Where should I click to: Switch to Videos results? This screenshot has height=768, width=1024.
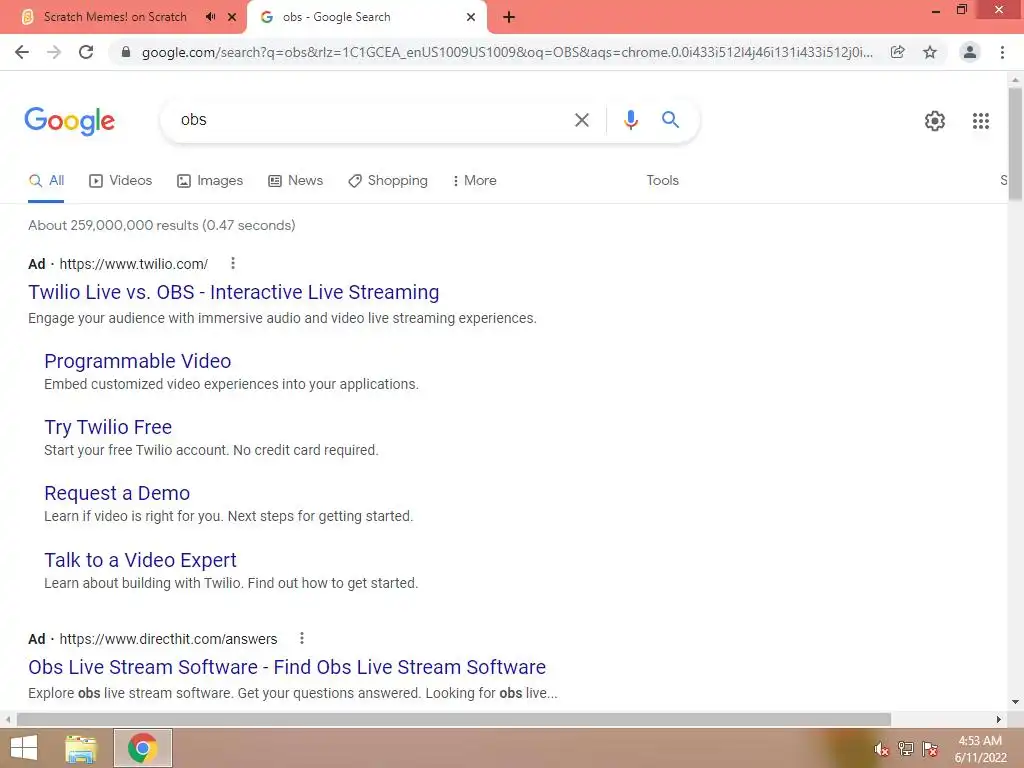coord(121,181)
